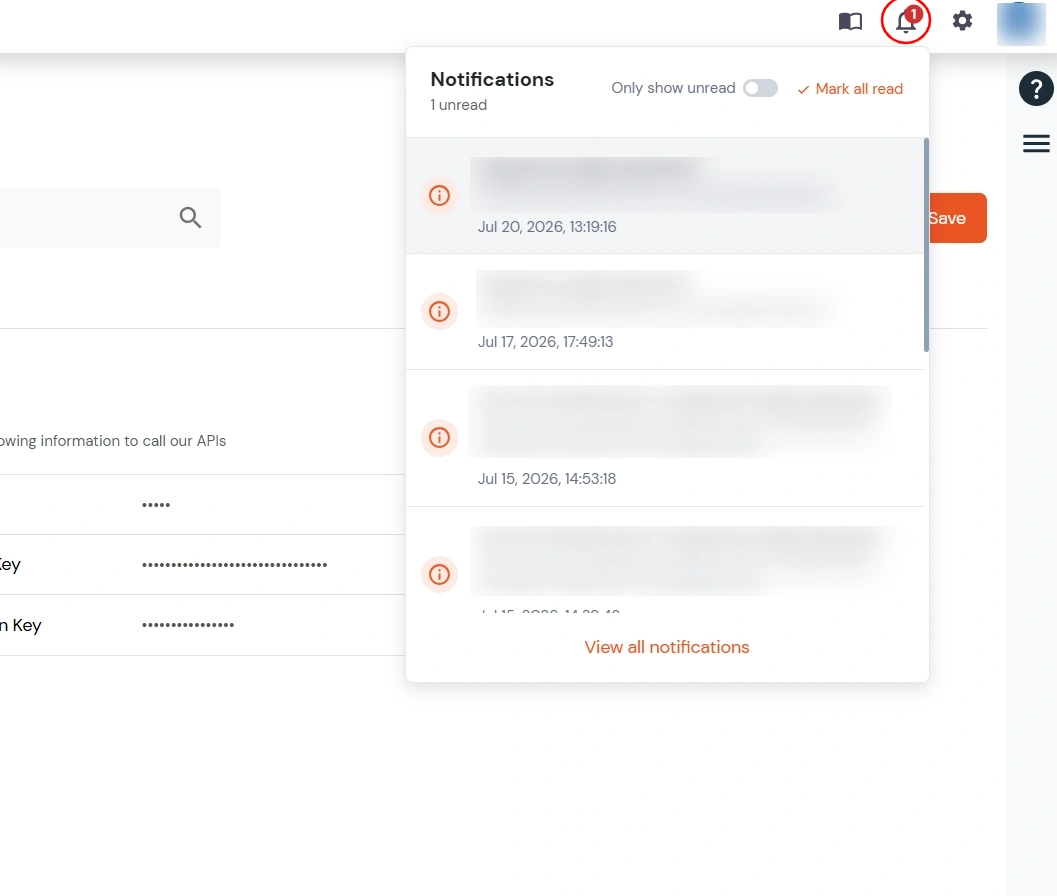This screenshot has height=896, width=1057.
Task: Toggle Only show unread switch
Action: pos(760,88)
